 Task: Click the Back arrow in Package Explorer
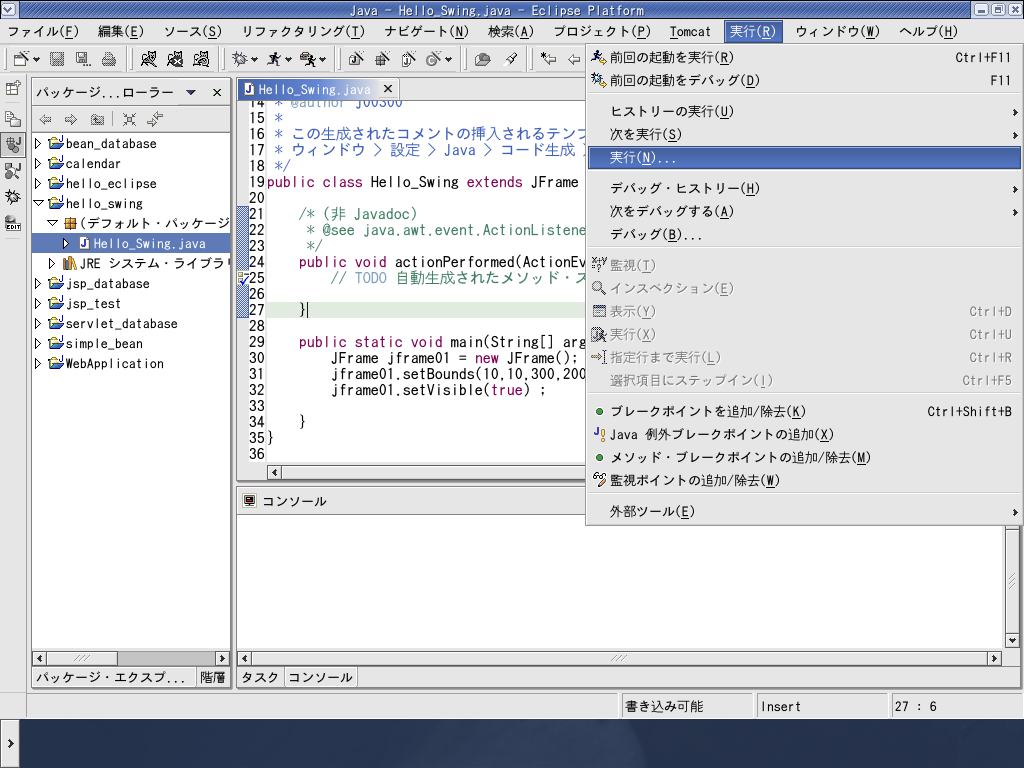pos(45,119)
